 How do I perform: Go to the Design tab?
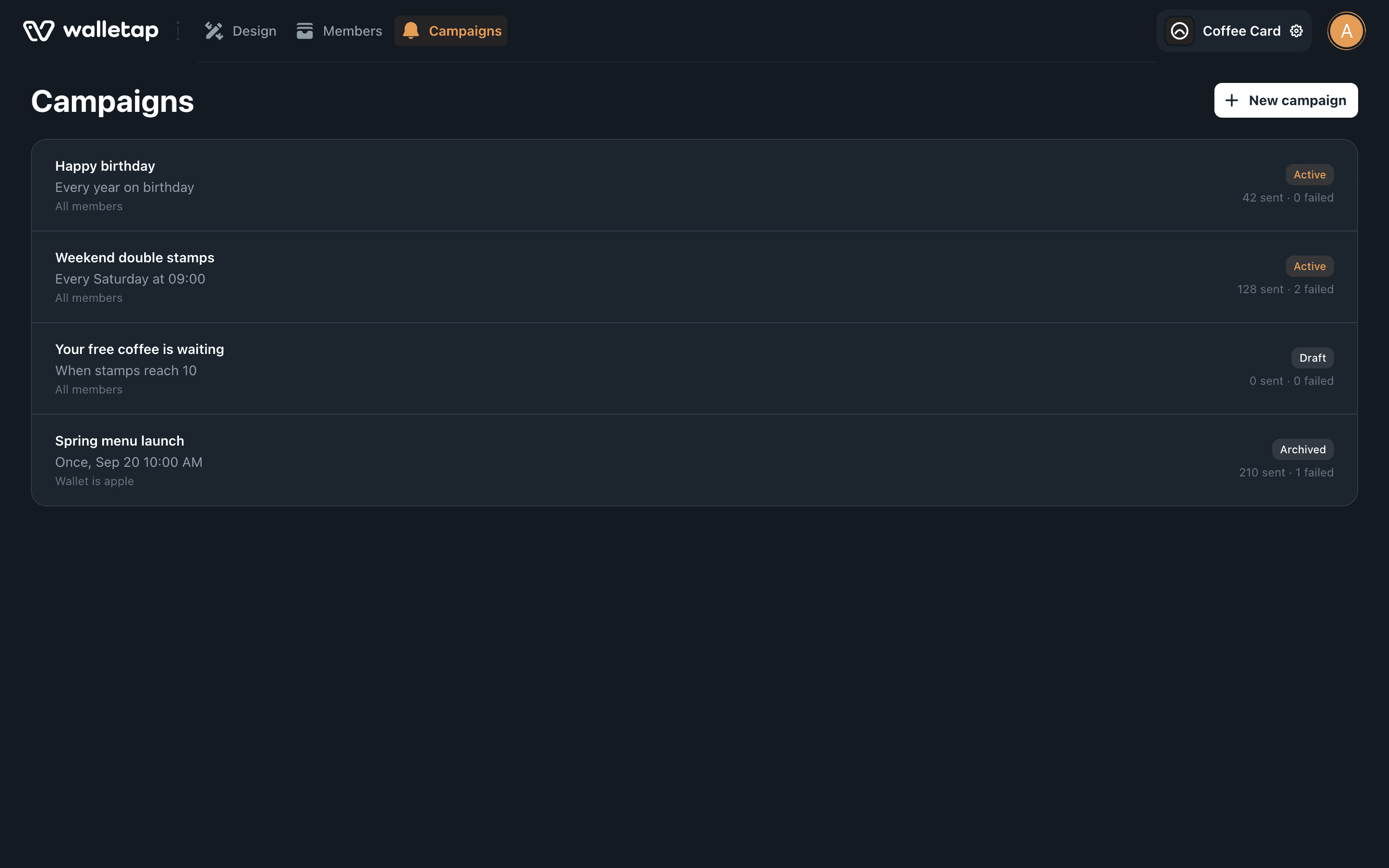[241, 31]
